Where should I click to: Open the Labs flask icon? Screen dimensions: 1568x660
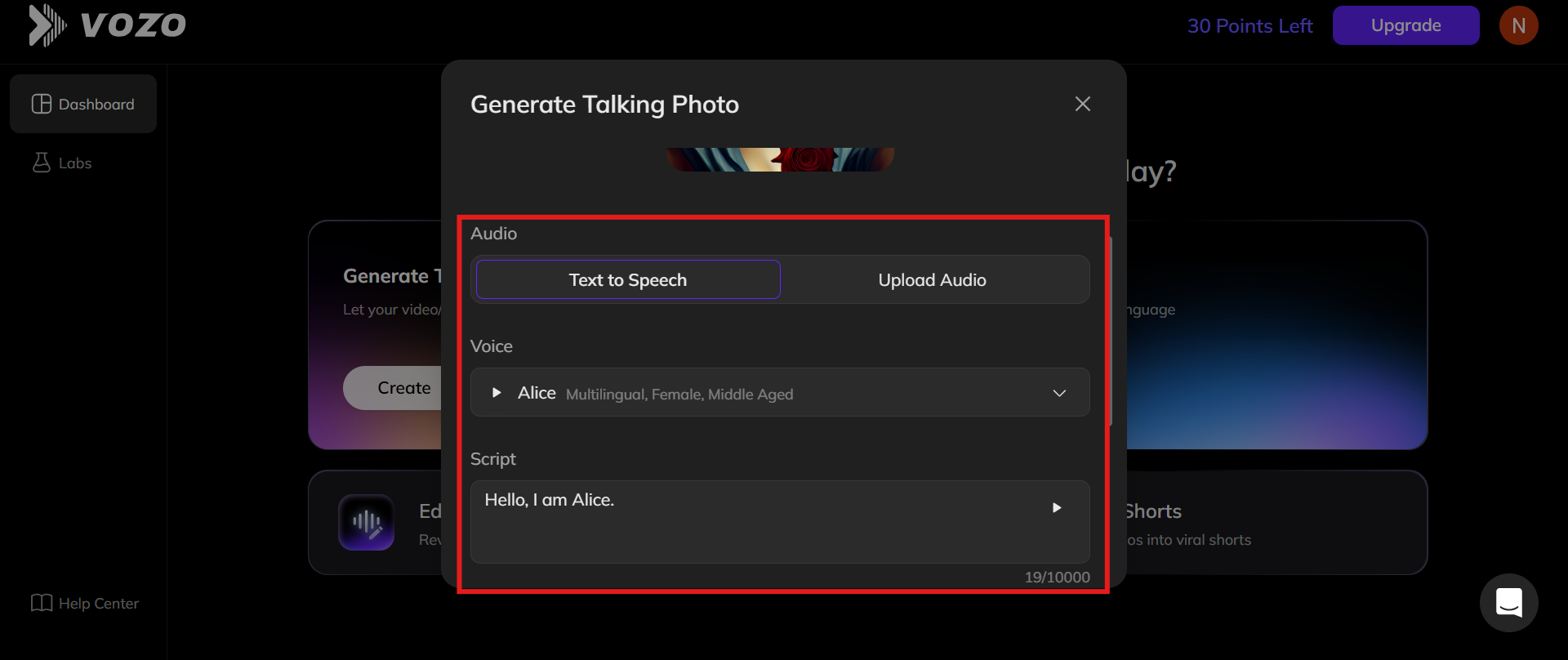41,163
